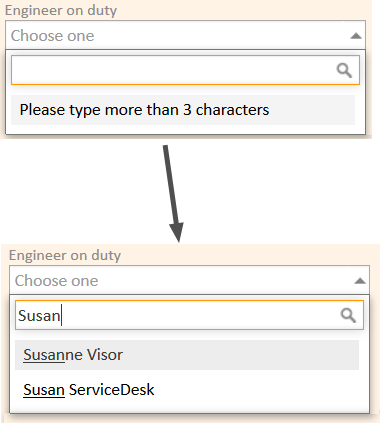Click the magnifier icon beside the typed Susan

(x=348, y=315)
